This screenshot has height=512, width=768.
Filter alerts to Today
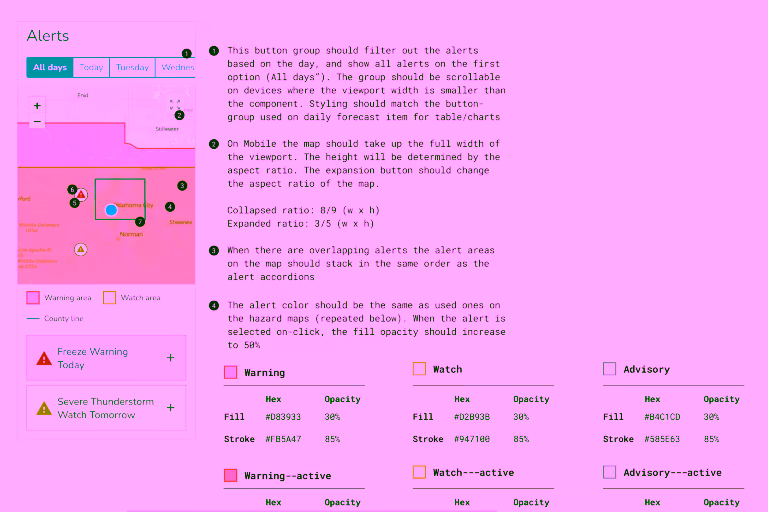(91, 68)
